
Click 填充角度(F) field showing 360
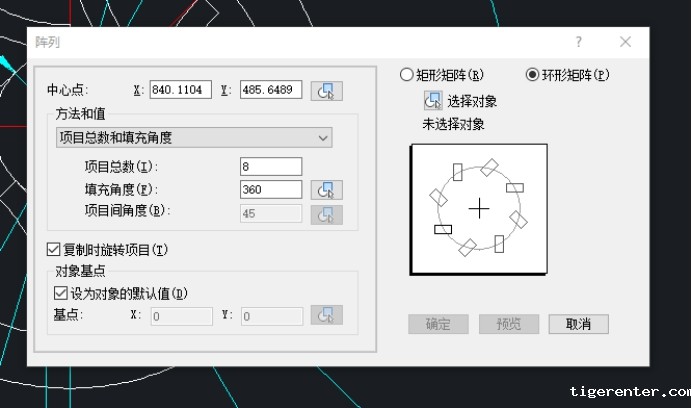[271, 189]
